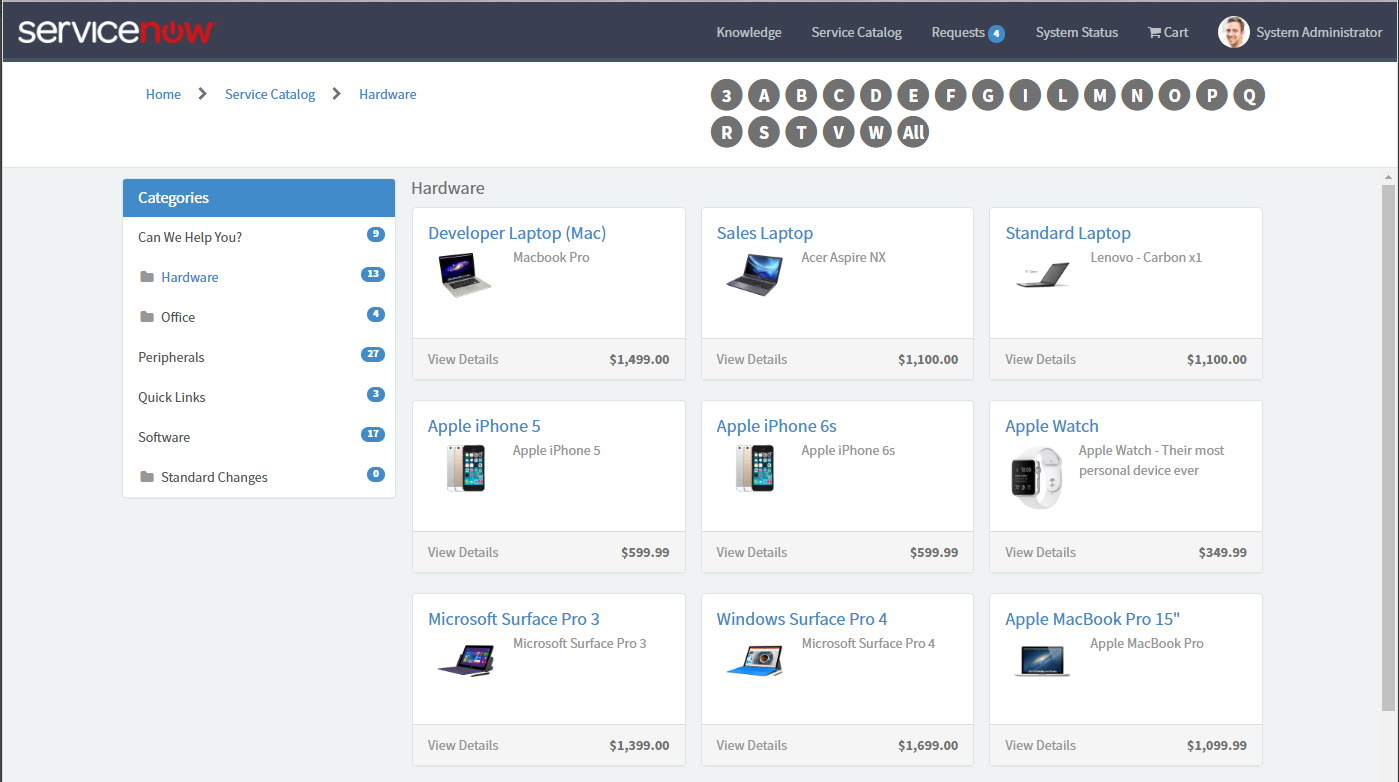The height and width of the screenshot is (782, 1399).
Task: Filter items by letter Q
Action: pyautogui.click(x=1249, y=95)
